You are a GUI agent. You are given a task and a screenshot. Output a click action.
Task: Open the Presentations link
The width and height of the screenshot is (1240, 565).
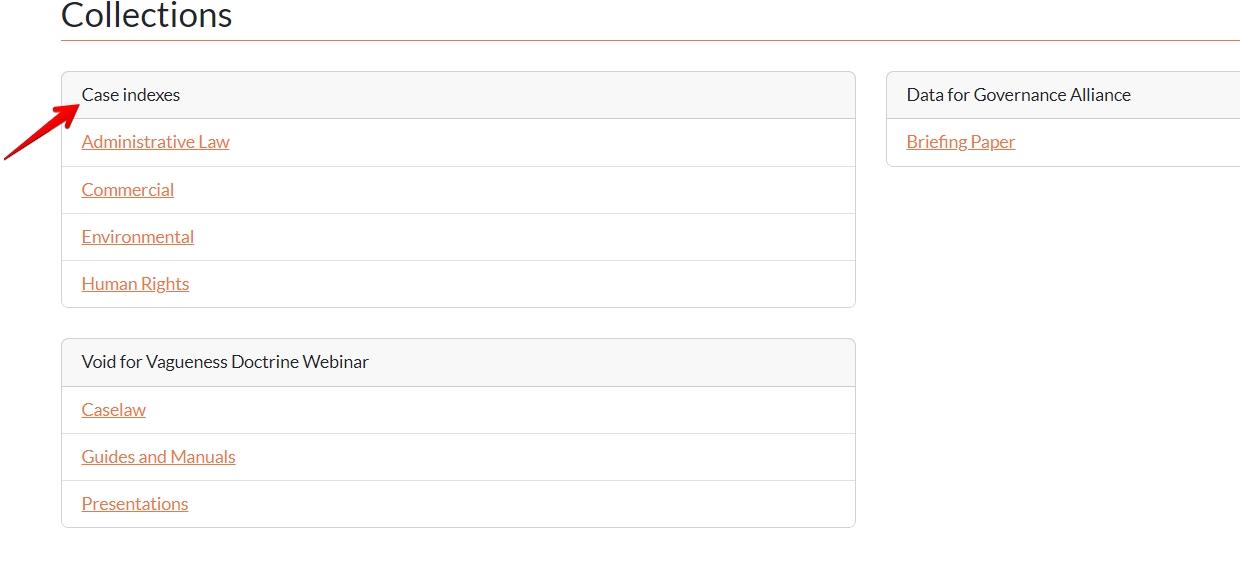pos(135,504)
